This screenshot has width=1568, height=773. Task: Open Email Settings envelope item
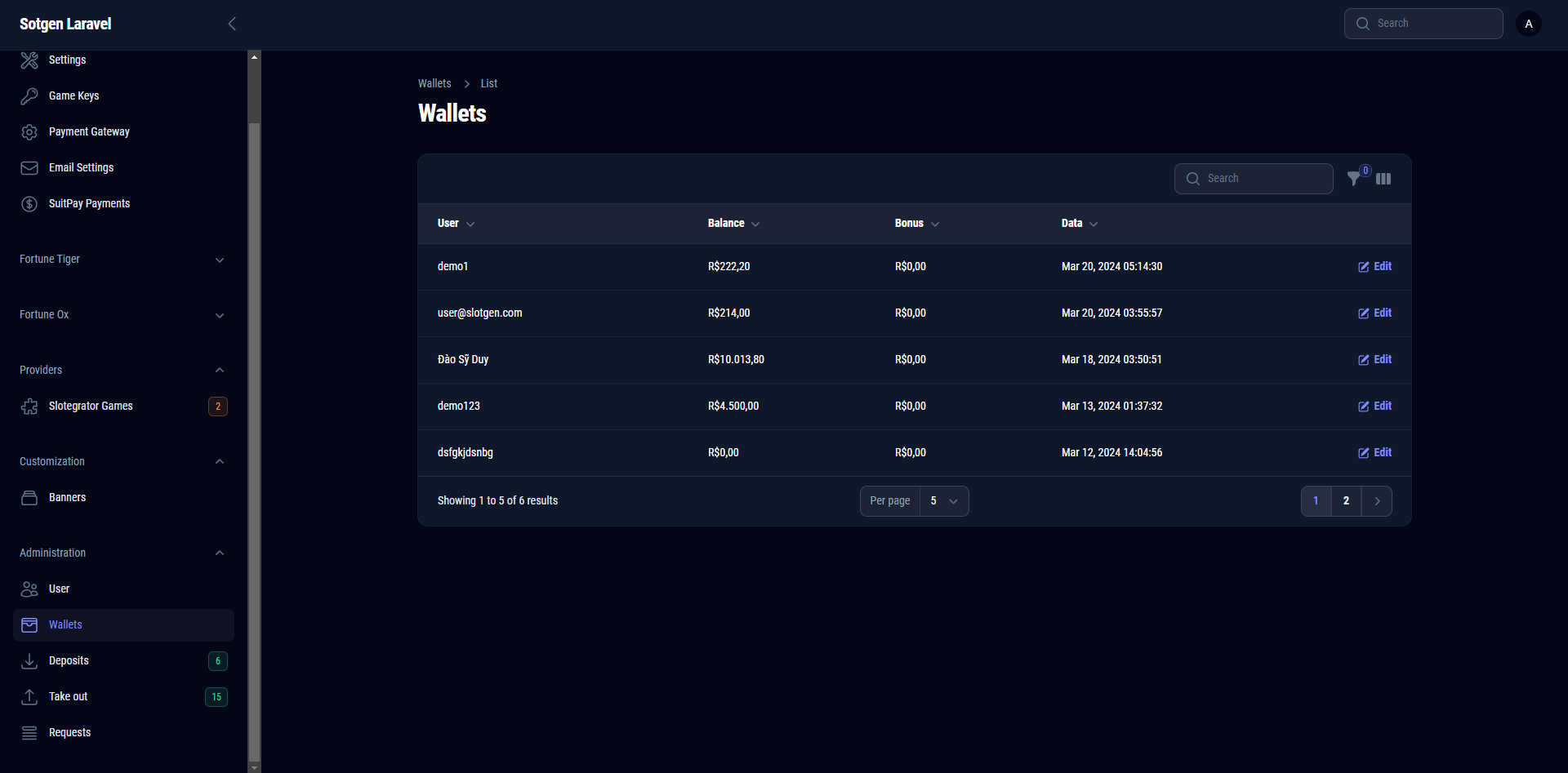81,167
